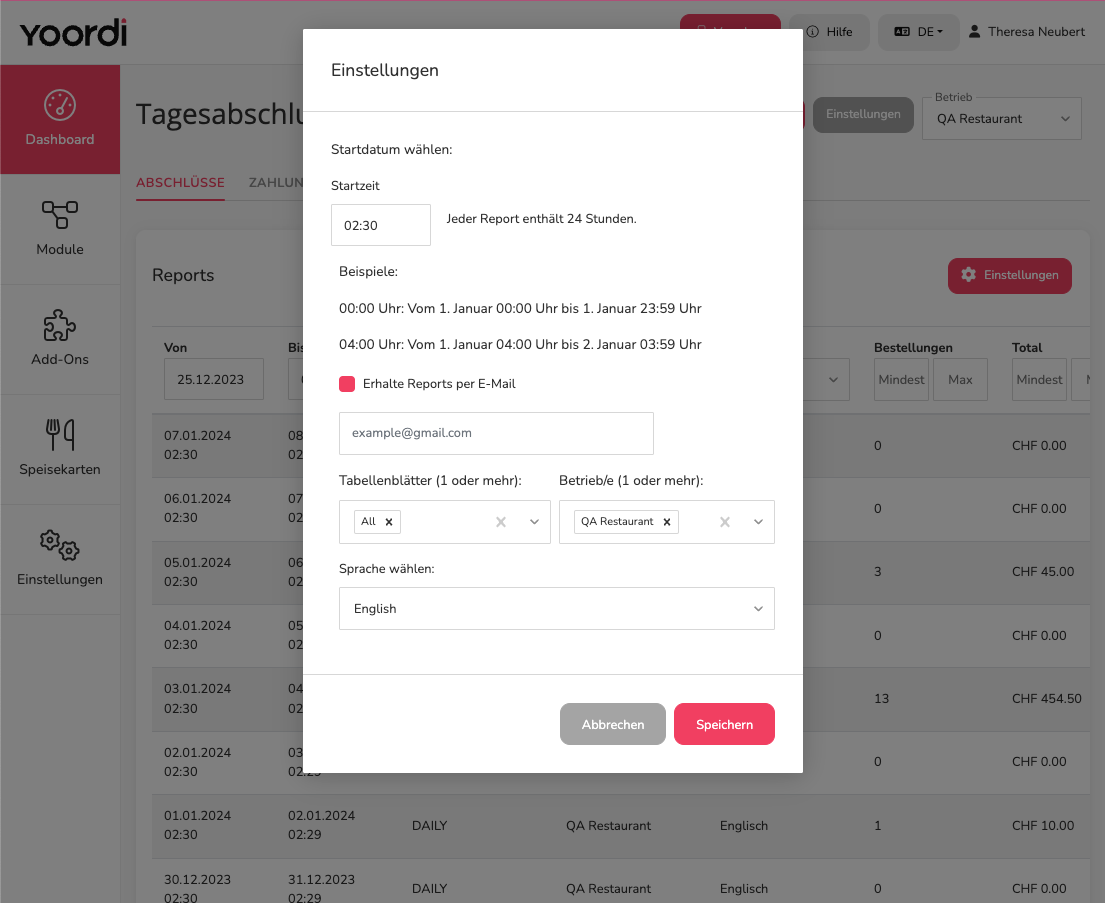Open the Module flowchart icon

[60, 215]
